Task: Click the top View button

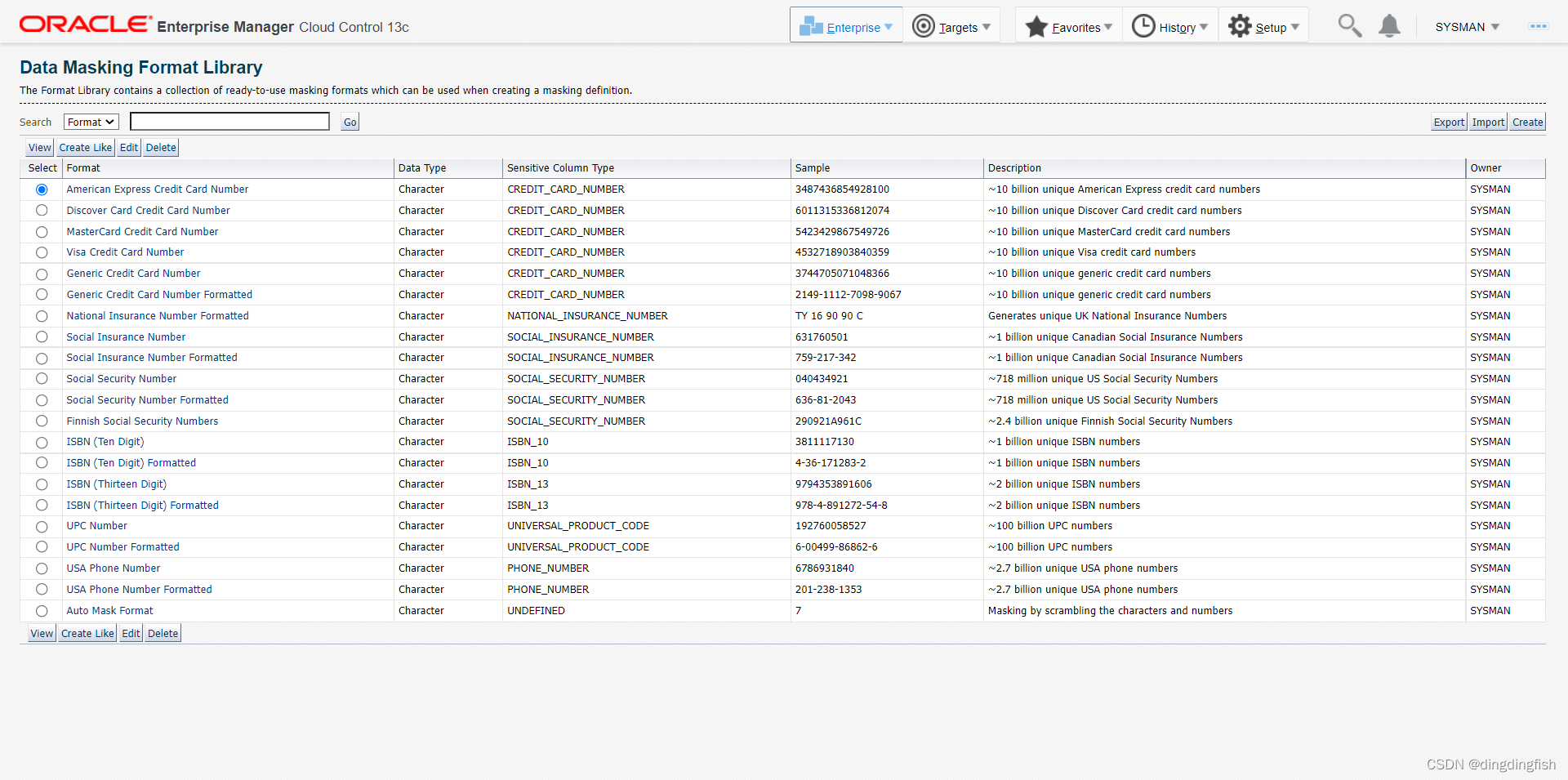Action: coord(40,148)
